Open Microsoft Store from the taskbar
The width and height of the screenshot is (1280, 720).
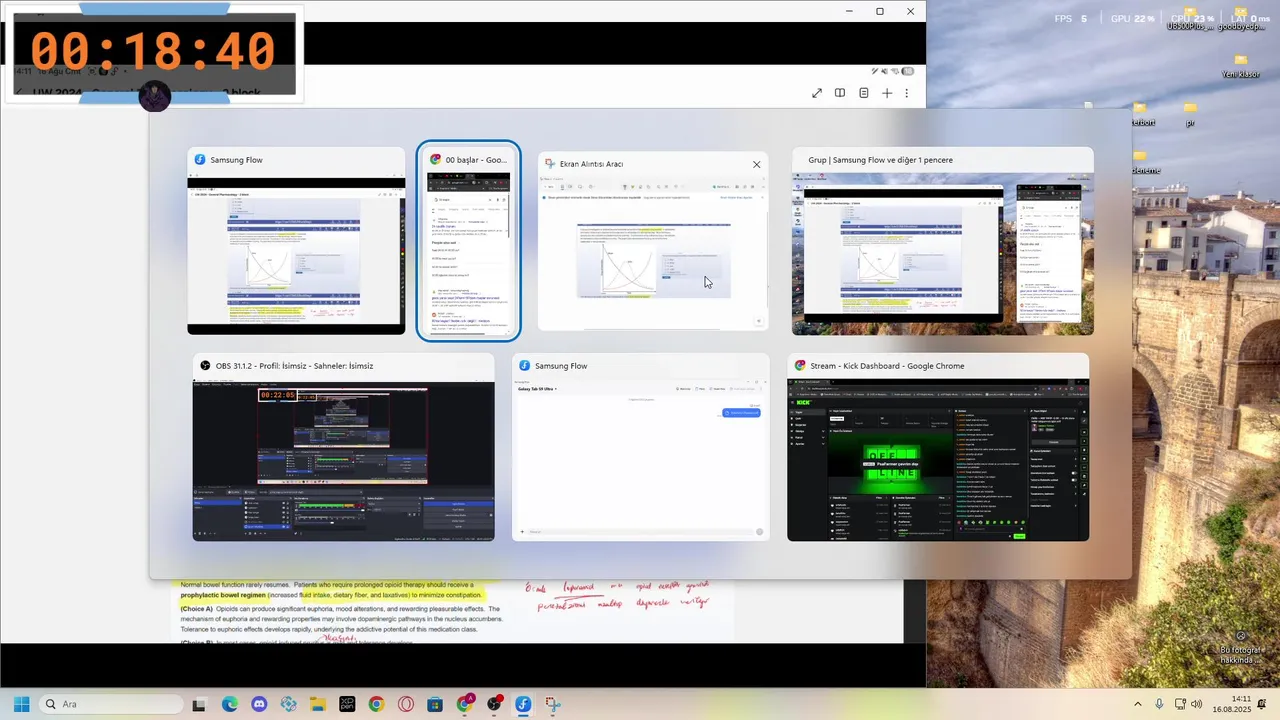[x=435, y=704]
